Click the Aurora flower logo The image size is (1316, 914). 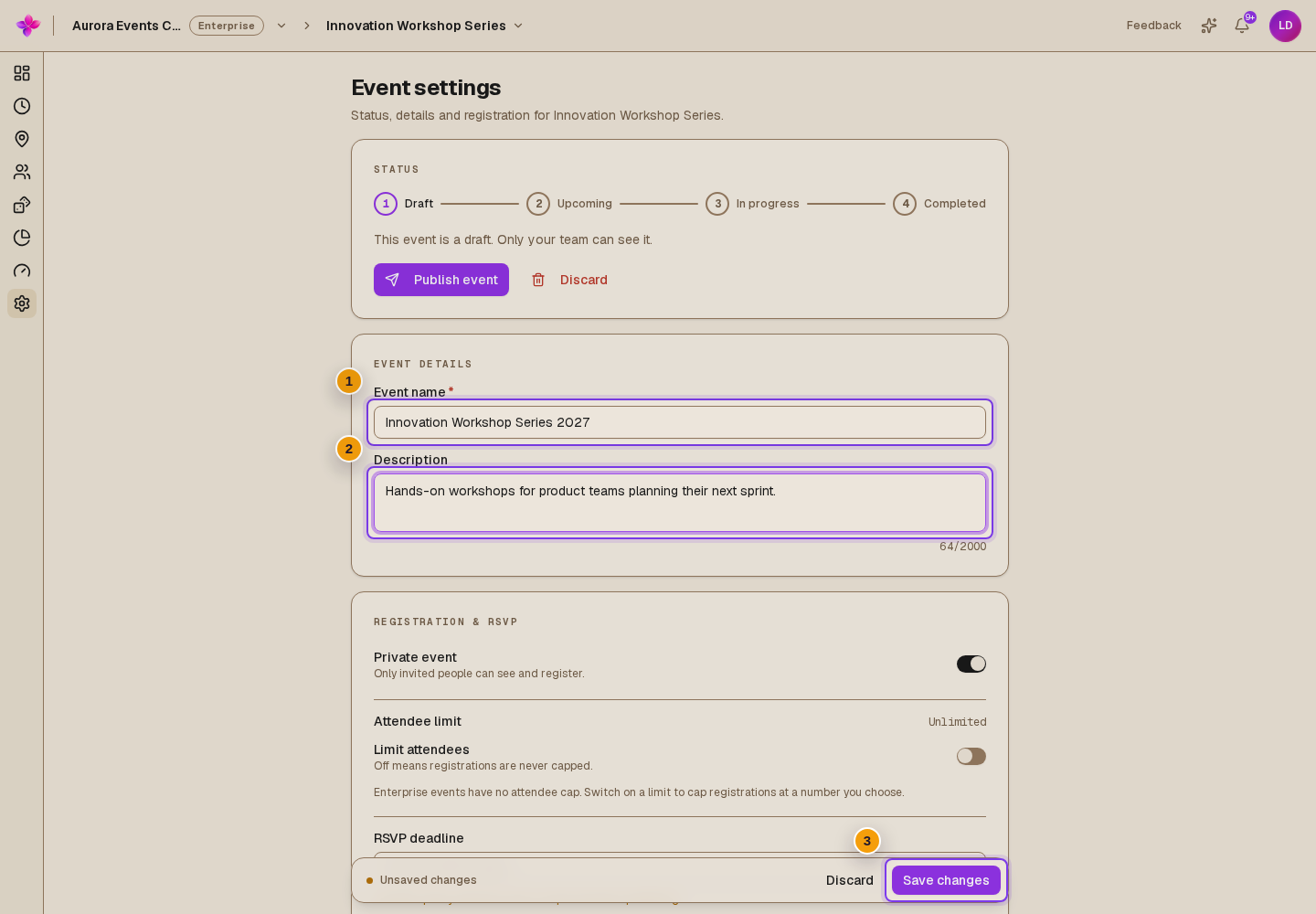(x=28, y=26)
